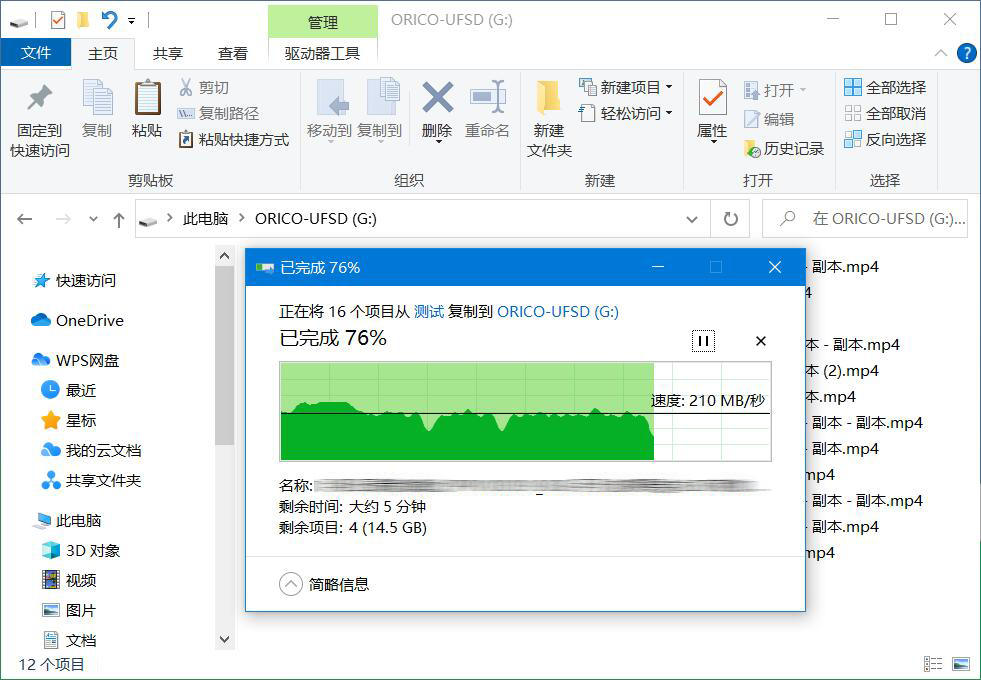Open 图片 folder in sidebar
This screenshot has width=981, height=680.
coord(68,611)
